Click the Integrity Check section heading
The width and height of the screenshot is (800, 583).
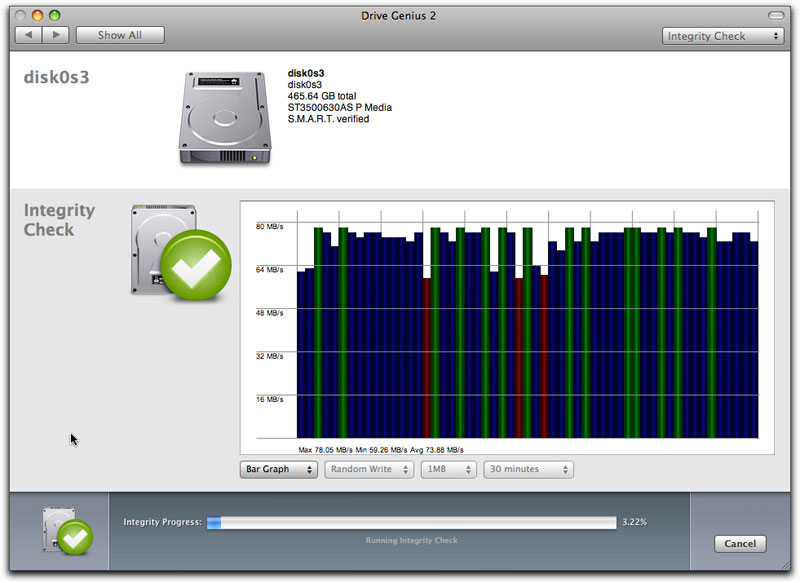pos(59,220)
